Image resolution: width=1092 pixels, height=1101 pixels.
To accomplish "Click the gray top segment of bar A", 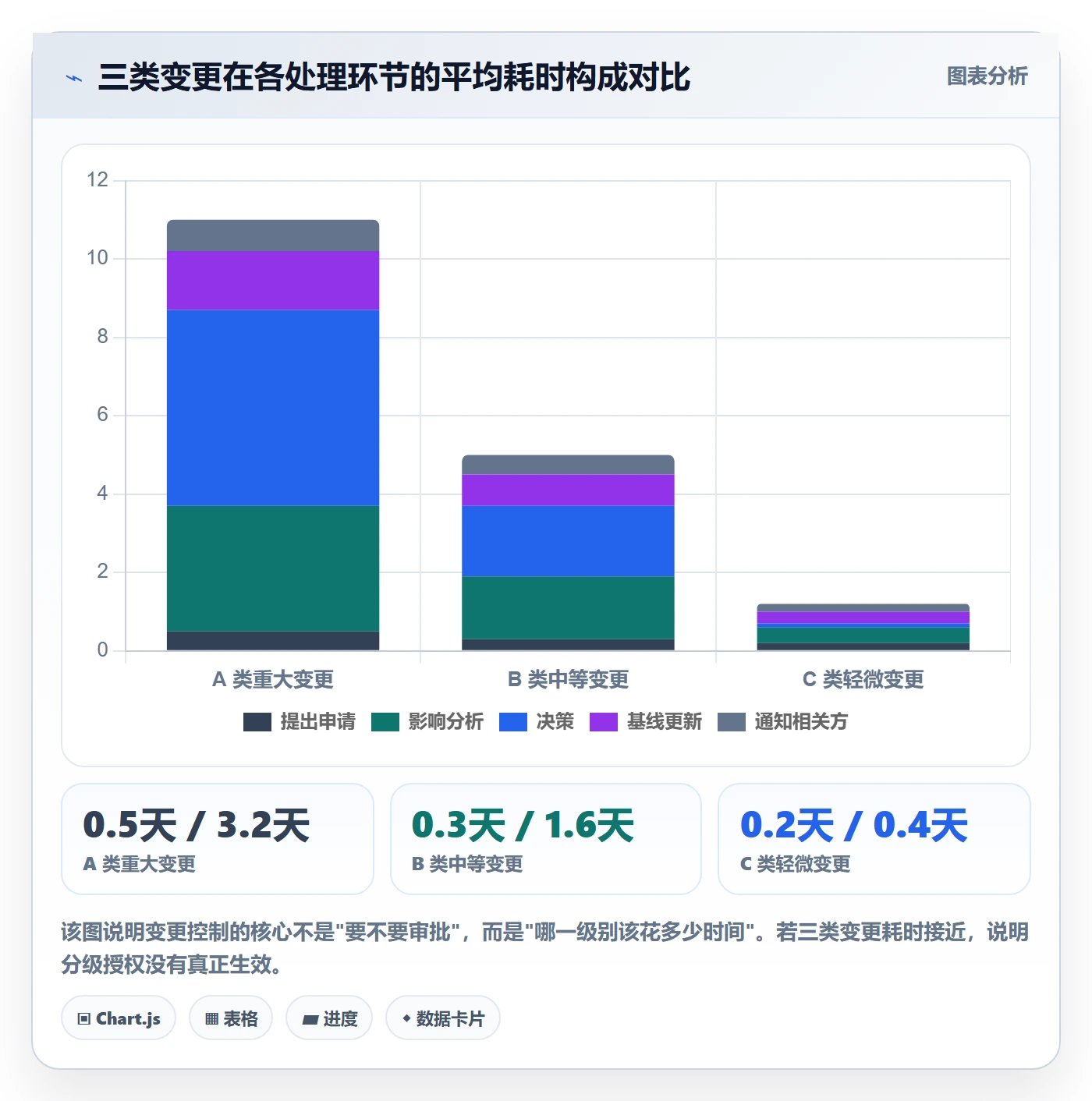I will 273,235.
